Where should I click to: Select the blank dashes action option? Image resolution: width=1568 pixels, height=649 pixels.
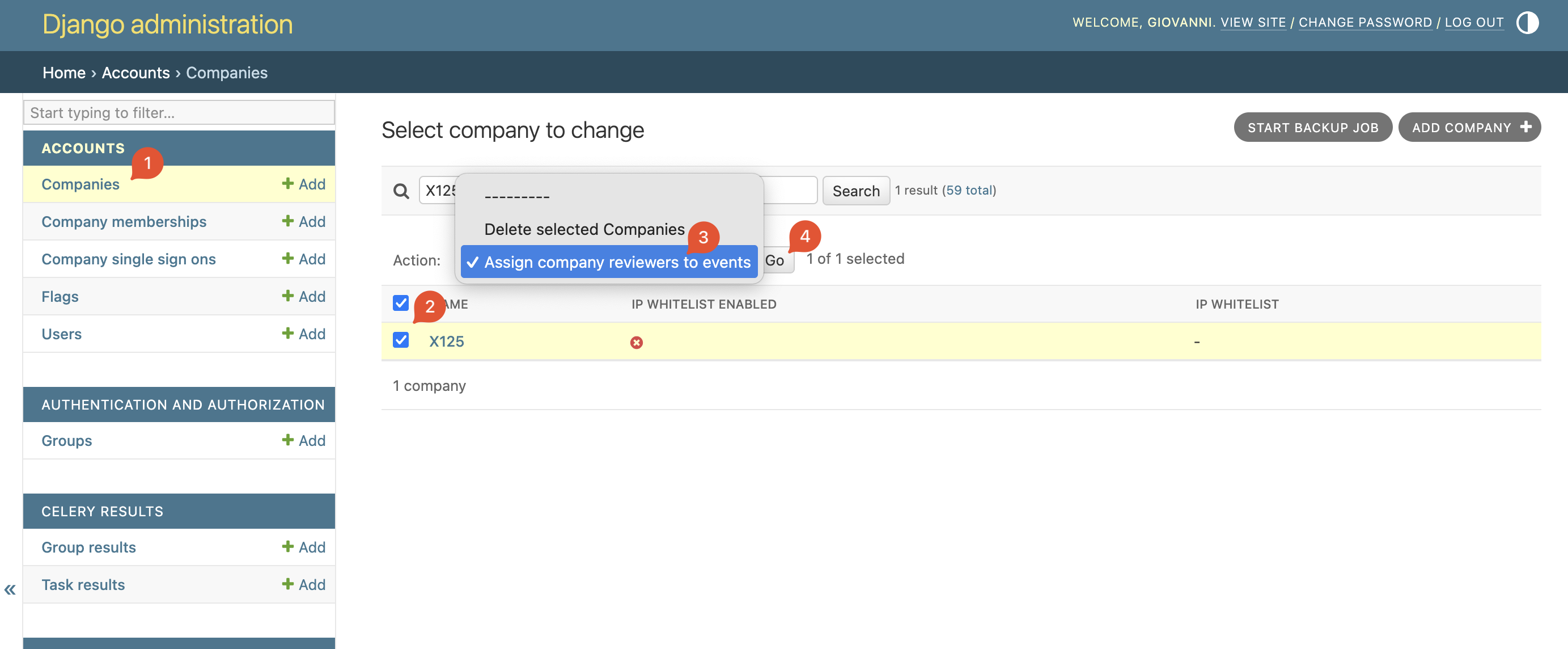pos(517,196)
